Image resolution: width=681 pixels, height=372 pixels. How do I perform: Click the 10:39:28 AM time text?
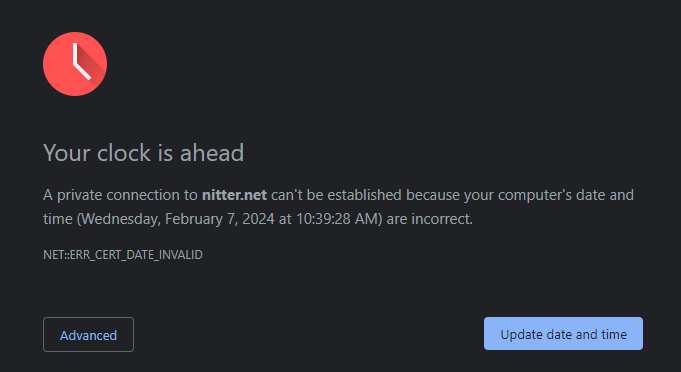click(x=337, y=219)
